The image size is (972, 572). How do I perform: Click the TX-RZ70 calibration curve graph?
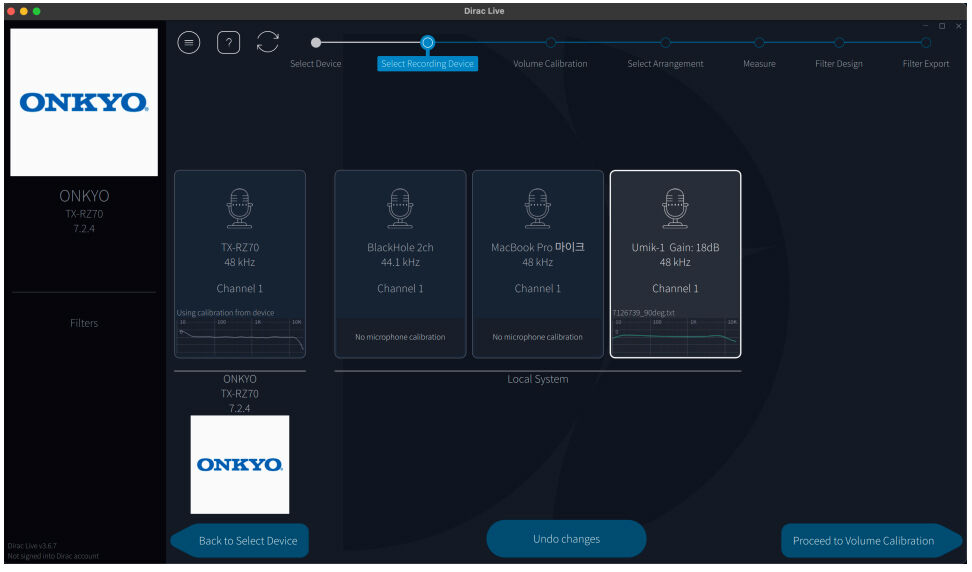[240, 337]
